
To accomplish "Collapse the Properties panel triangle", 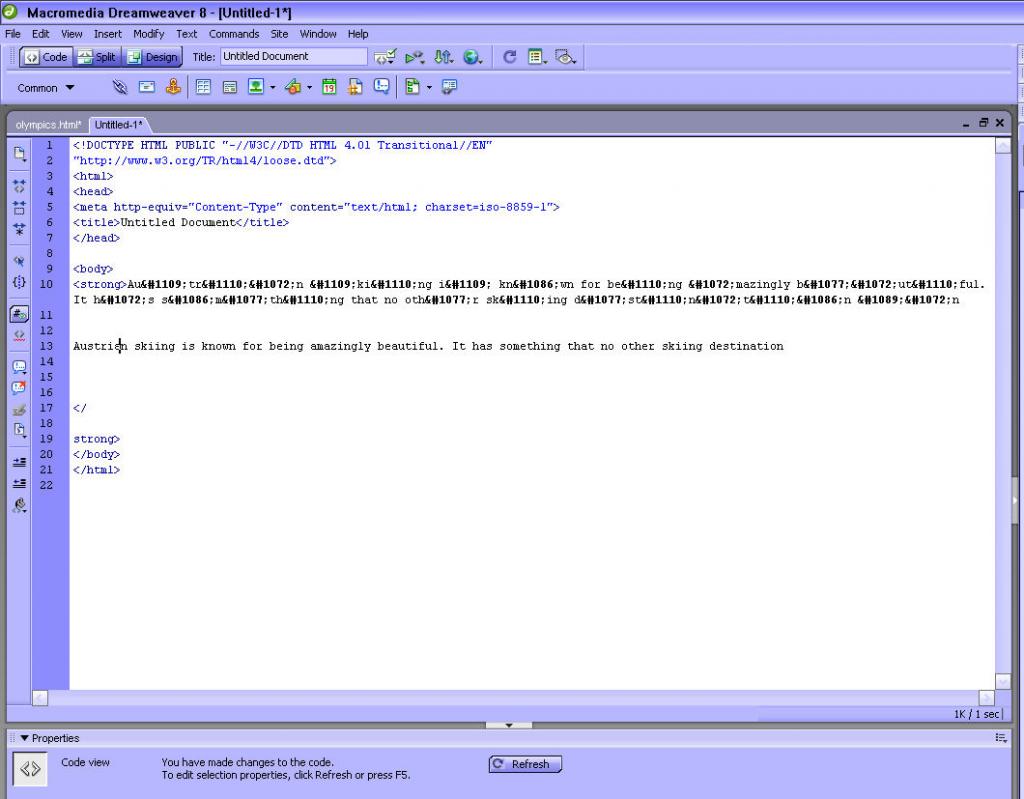I will point(24,738).
